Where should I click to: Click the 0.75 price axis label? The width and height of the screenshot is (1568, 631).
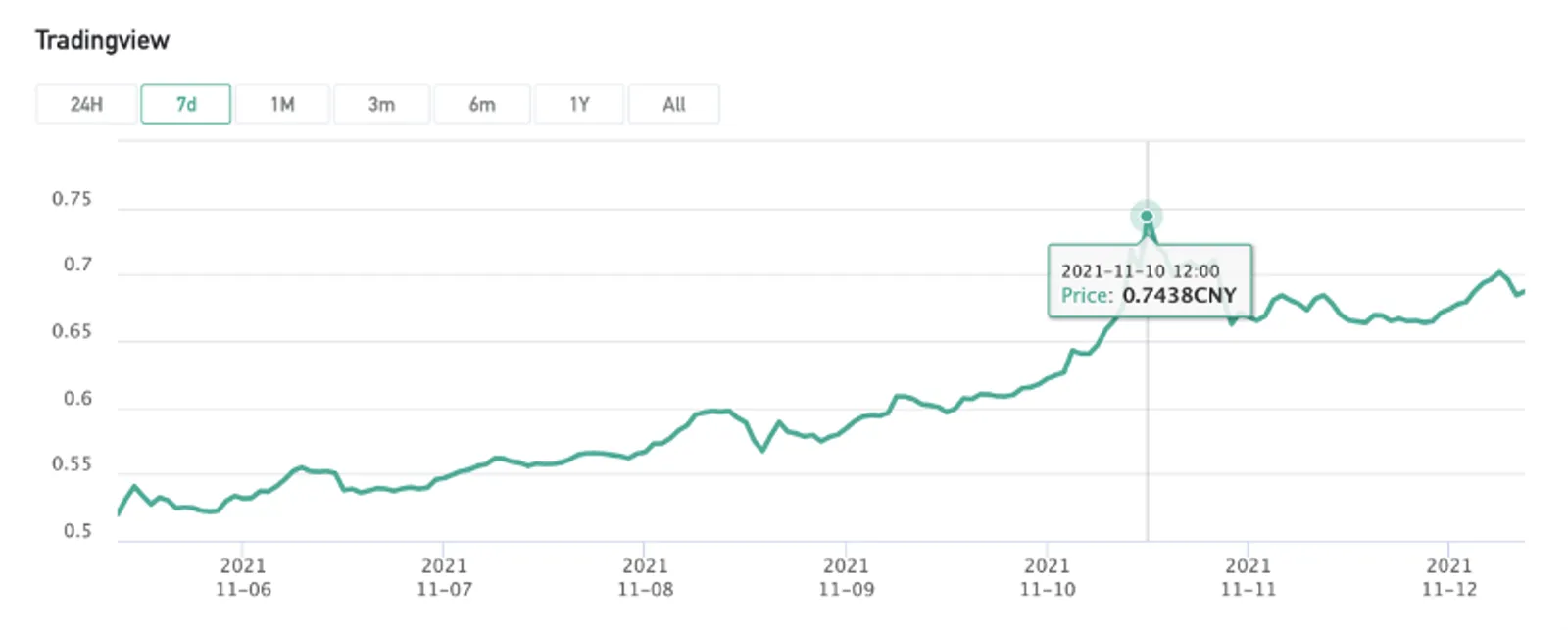tap(72, 199)
